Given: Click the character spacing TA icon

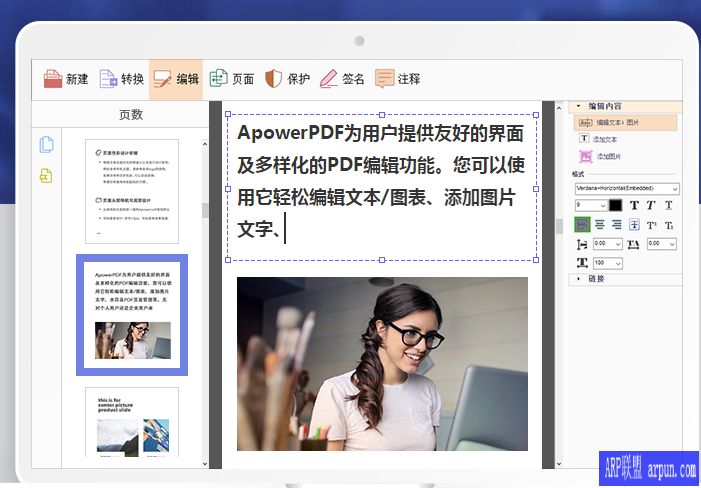Looking at the screenshot, I should pos(633,244).
